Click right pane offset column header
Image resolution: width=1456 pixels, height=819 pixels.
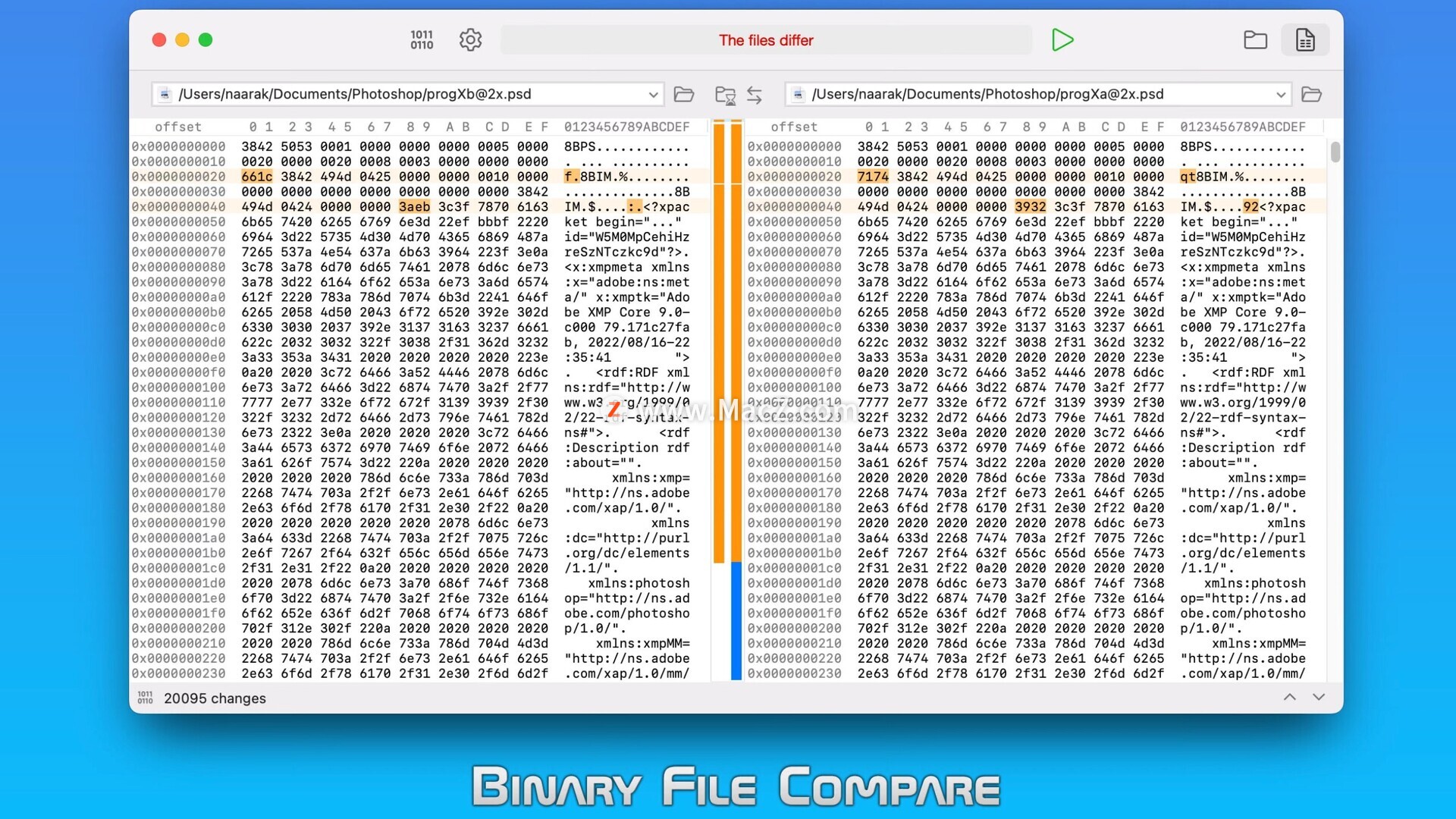click(x=794, y=127)
